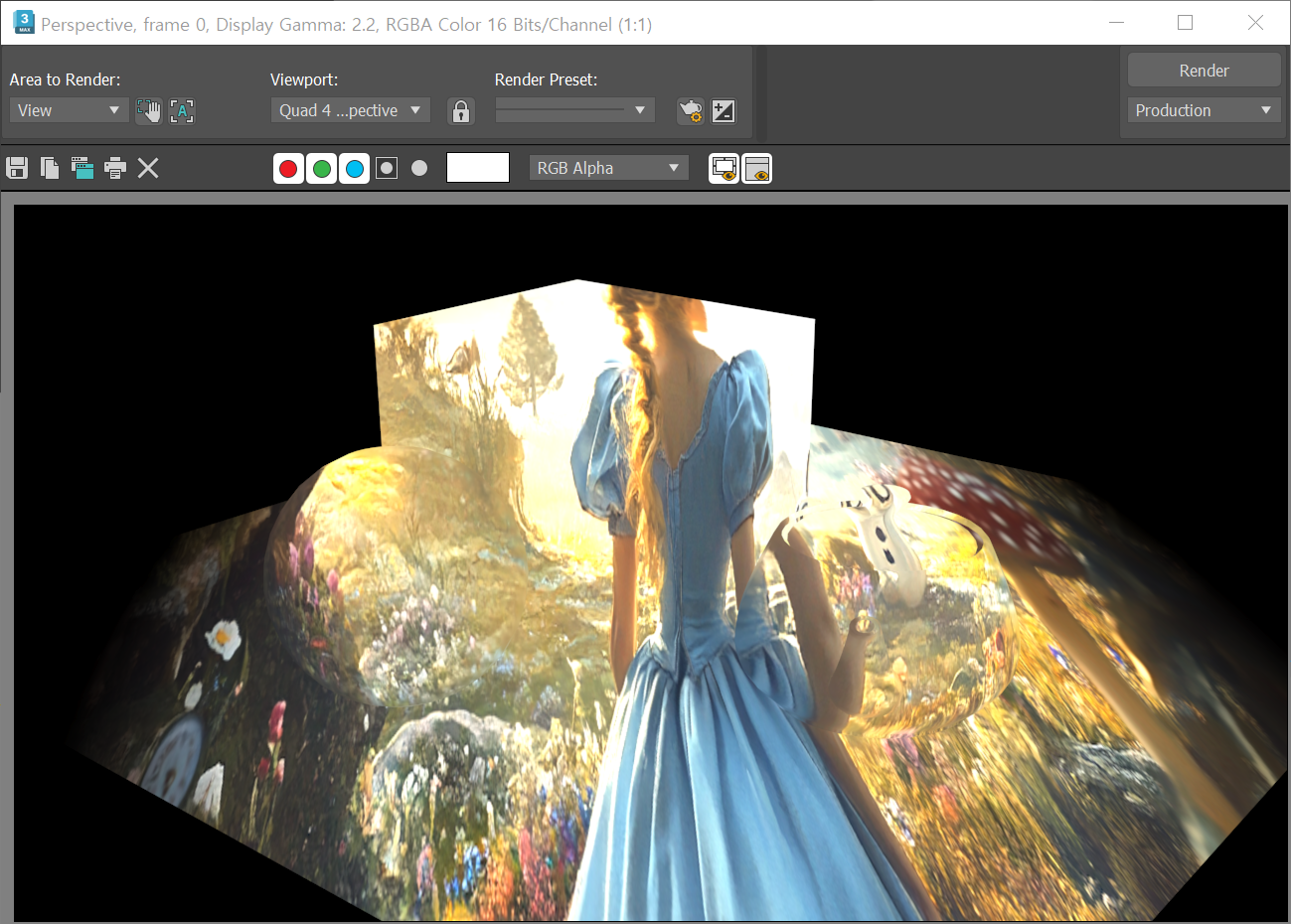
Task: Open Render Setup teapot icon
Action: [x=690, y=110]
